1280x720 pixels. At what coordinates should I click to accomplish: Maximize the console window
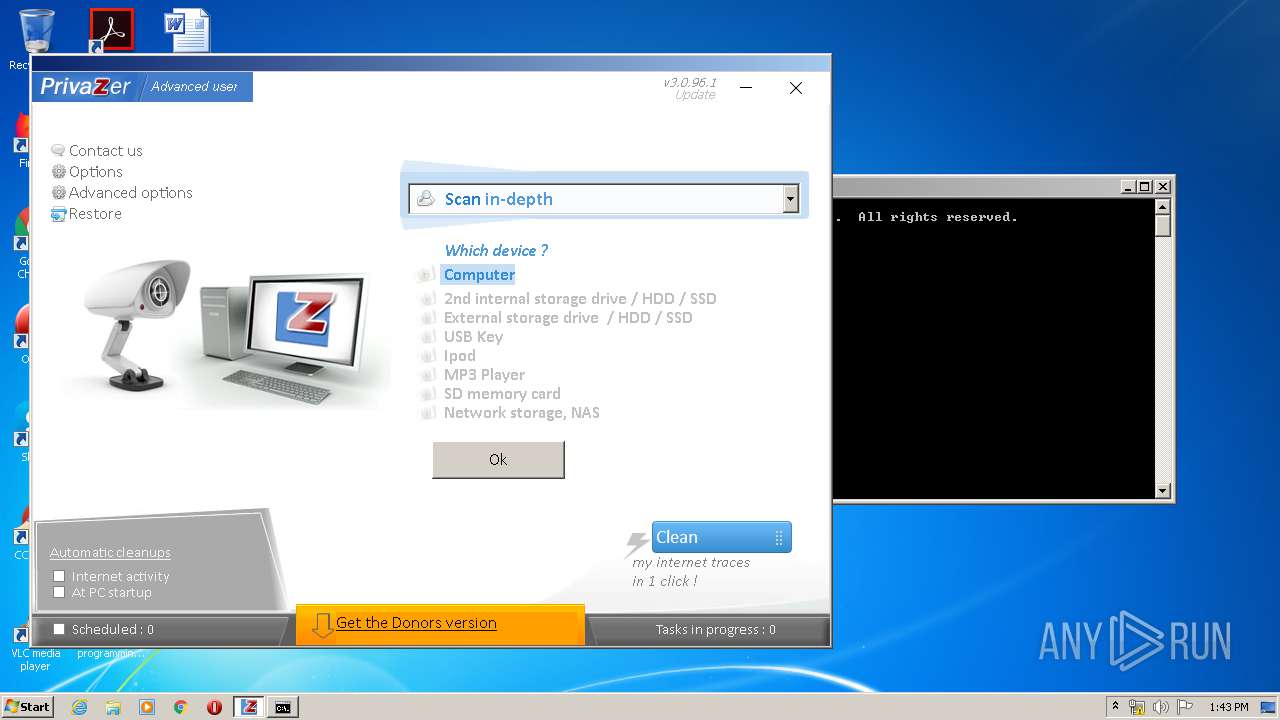[x=1145, y=186]
